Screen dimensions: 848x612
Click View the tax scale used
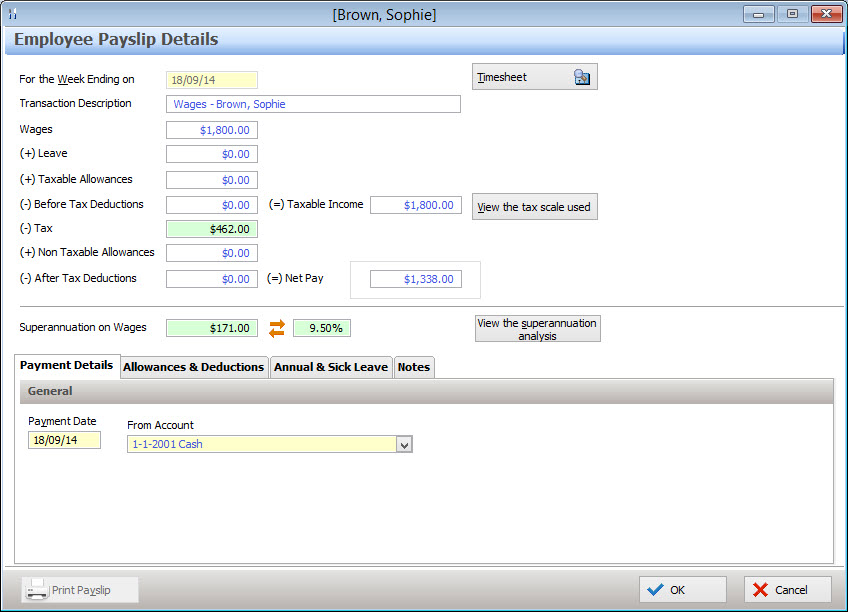pyautogui.click(x=534, y=206)
